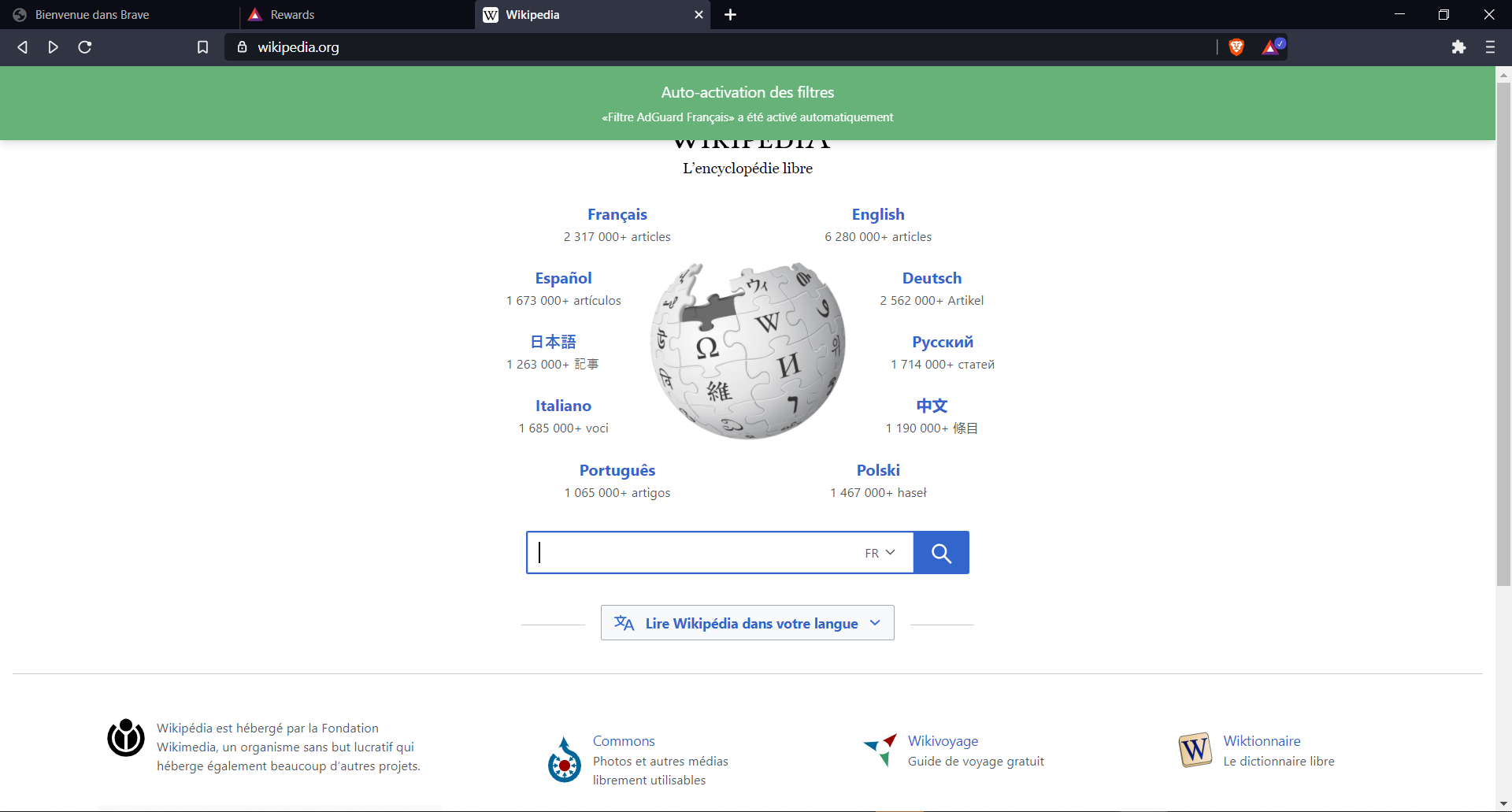
Task: Click the Wikimedia Foundation logo
Action: click(126, 738)
